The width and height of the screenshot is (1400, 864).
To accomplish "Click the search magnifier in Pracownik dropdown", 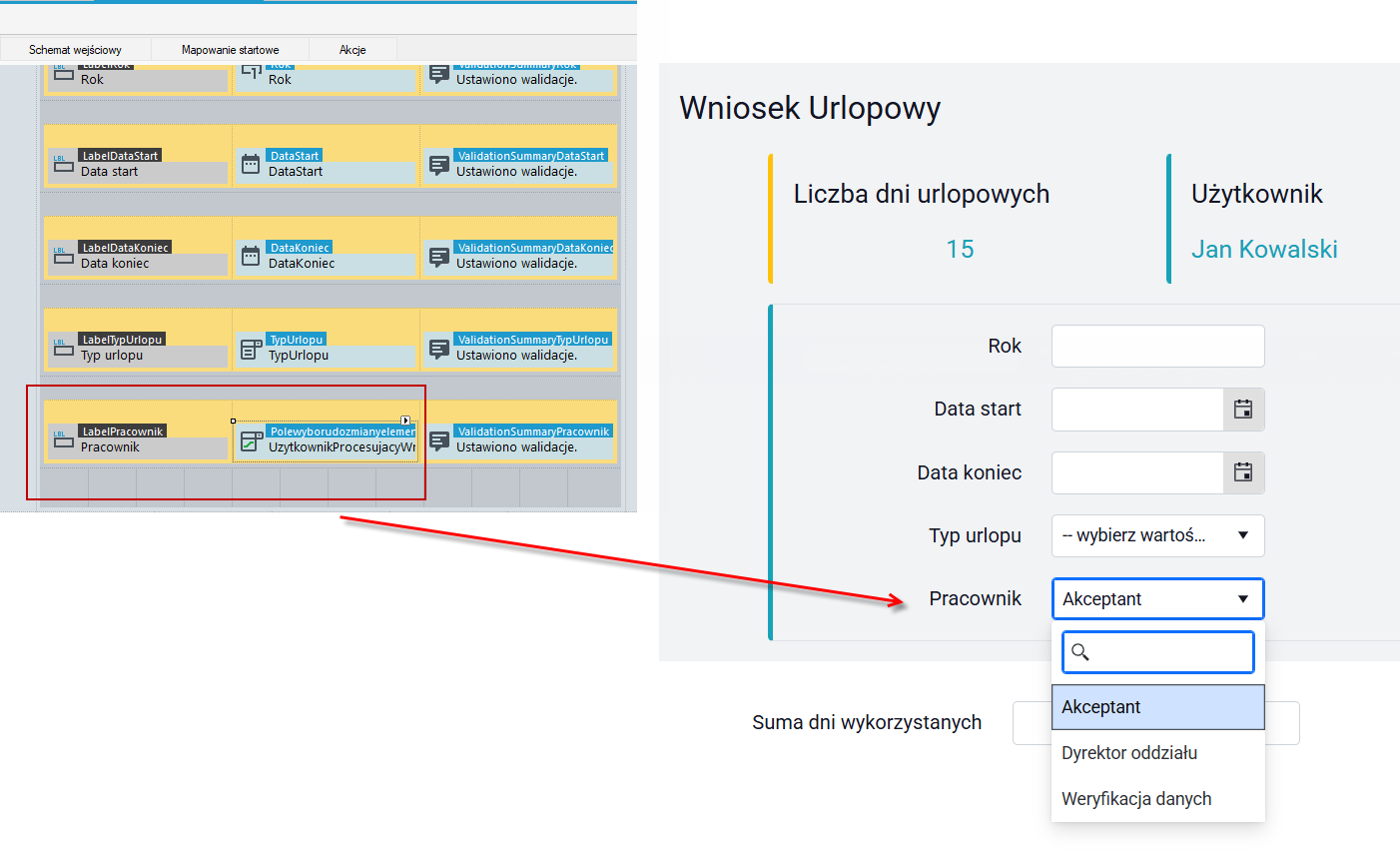I will (x=1079, y=652).
